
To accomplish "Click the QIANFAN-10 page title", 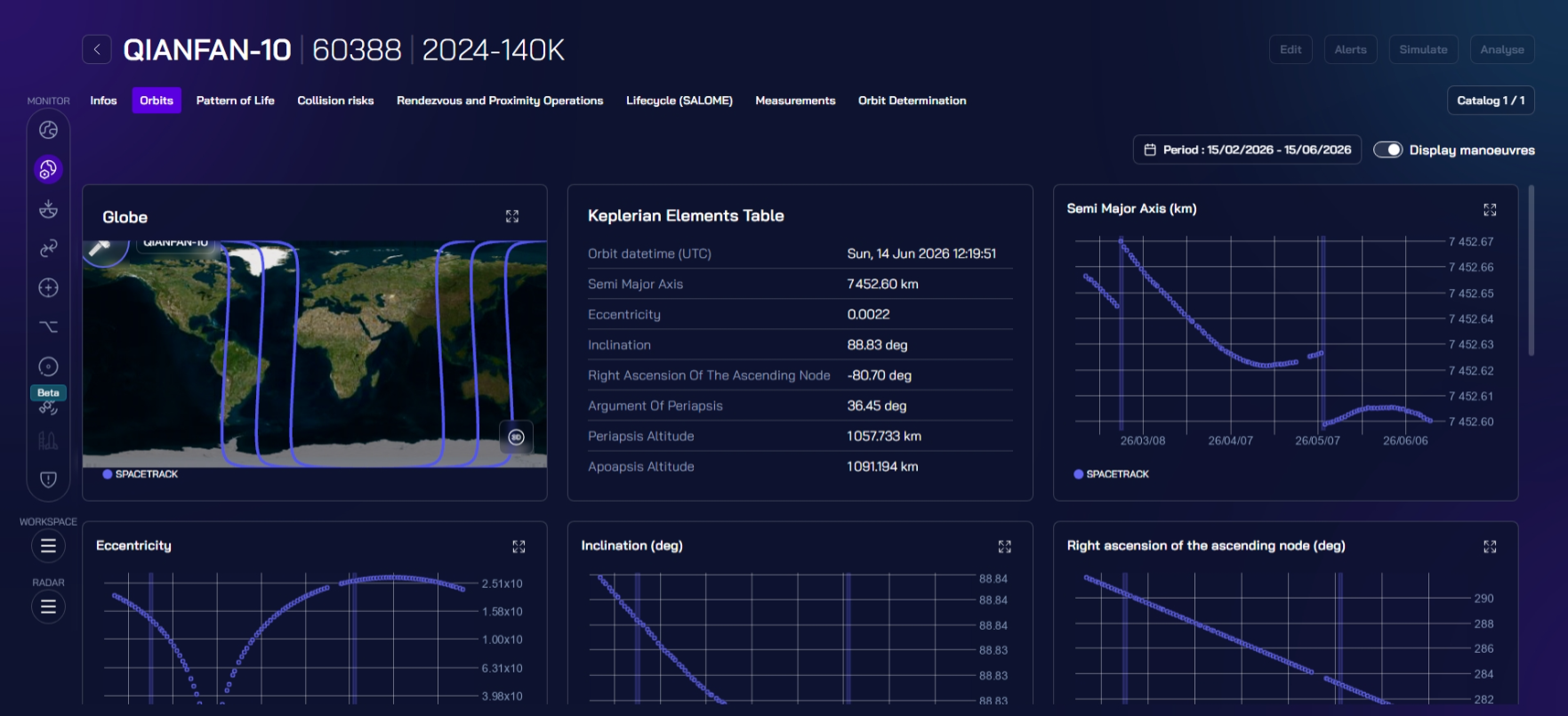I will pos(207,50).
